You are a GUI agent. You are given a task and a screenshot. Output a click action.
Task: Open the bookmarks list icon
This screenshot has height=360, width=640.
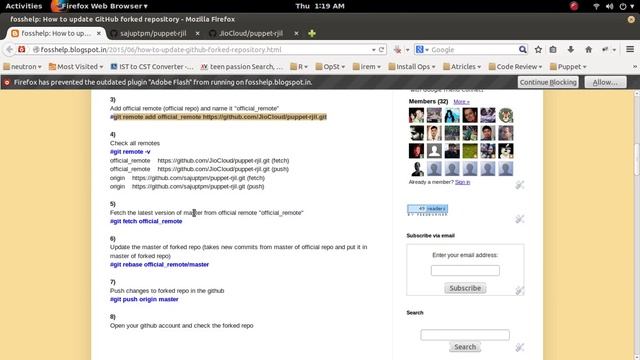point(553,49)
